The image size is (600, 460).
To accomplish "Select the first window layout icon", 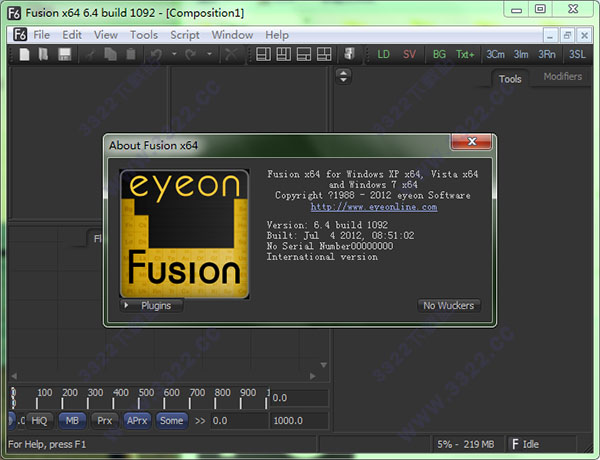I will pyautogui.click(x=263, y=54).
